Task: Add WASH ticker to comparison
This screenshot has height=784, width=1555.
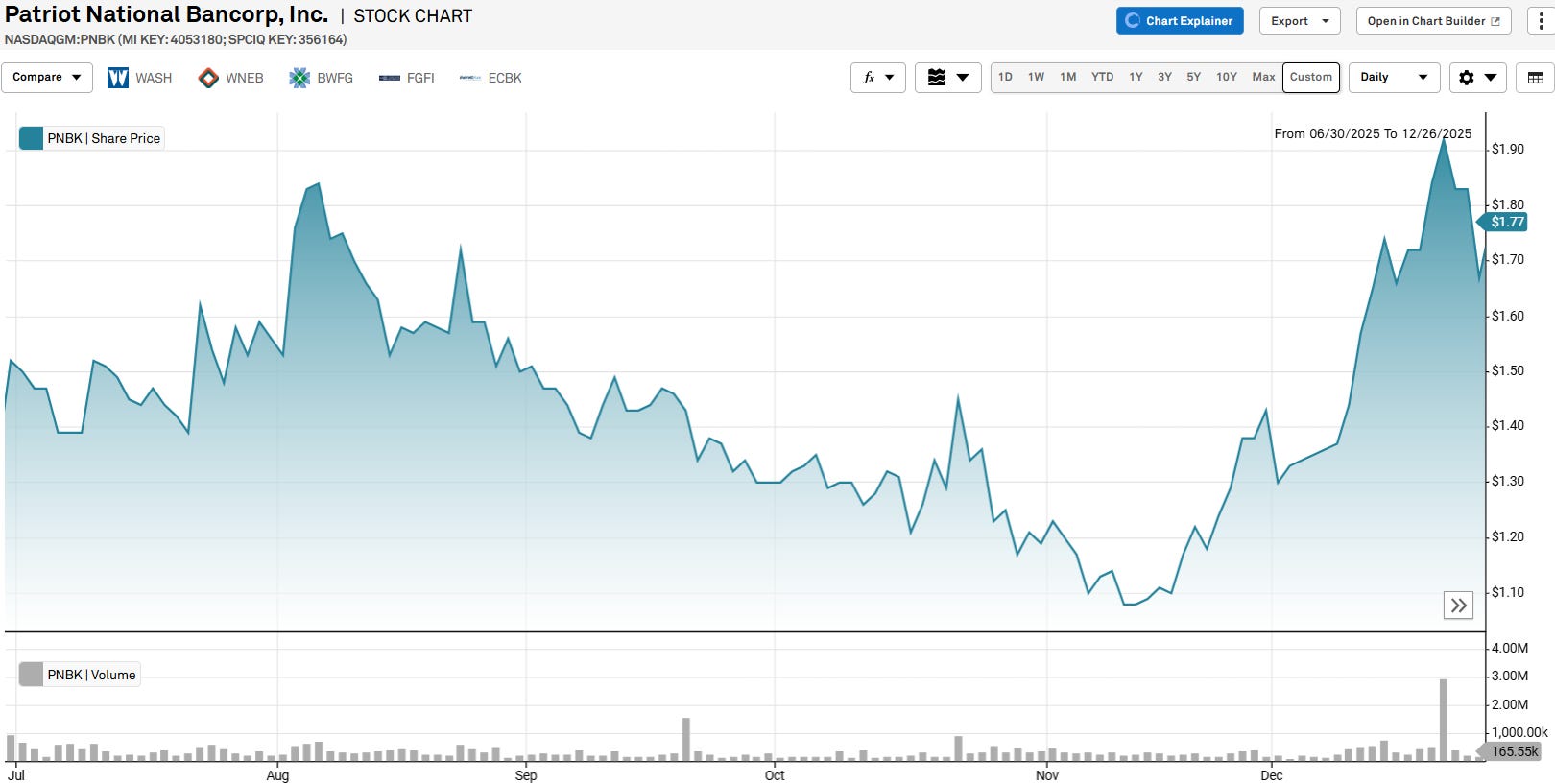Action: tap(154, 78)
